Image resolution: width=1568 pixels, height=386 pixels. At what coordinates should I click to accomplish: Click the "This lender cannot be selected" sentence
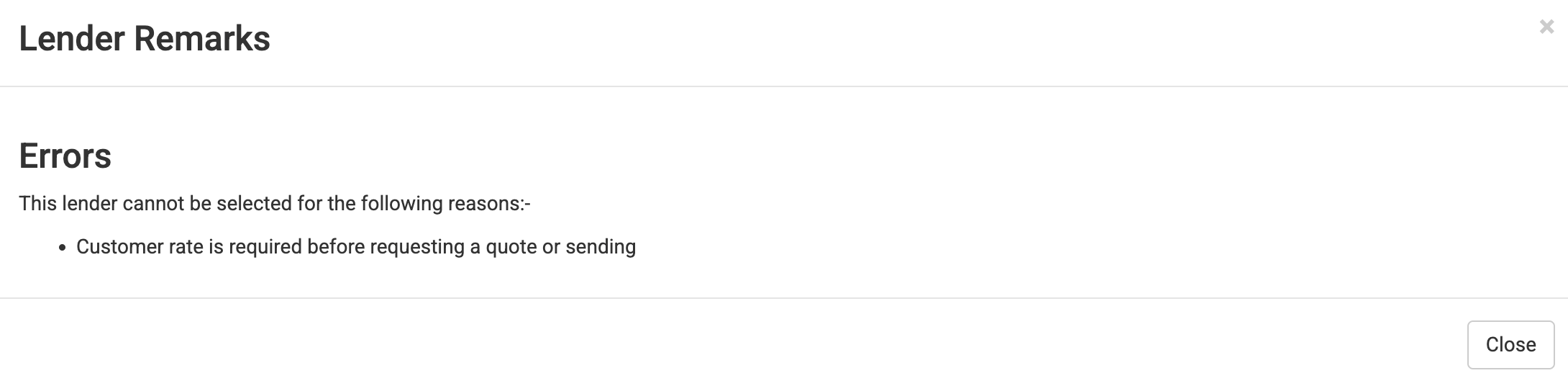pyautogui.click(x=275, y=204)
